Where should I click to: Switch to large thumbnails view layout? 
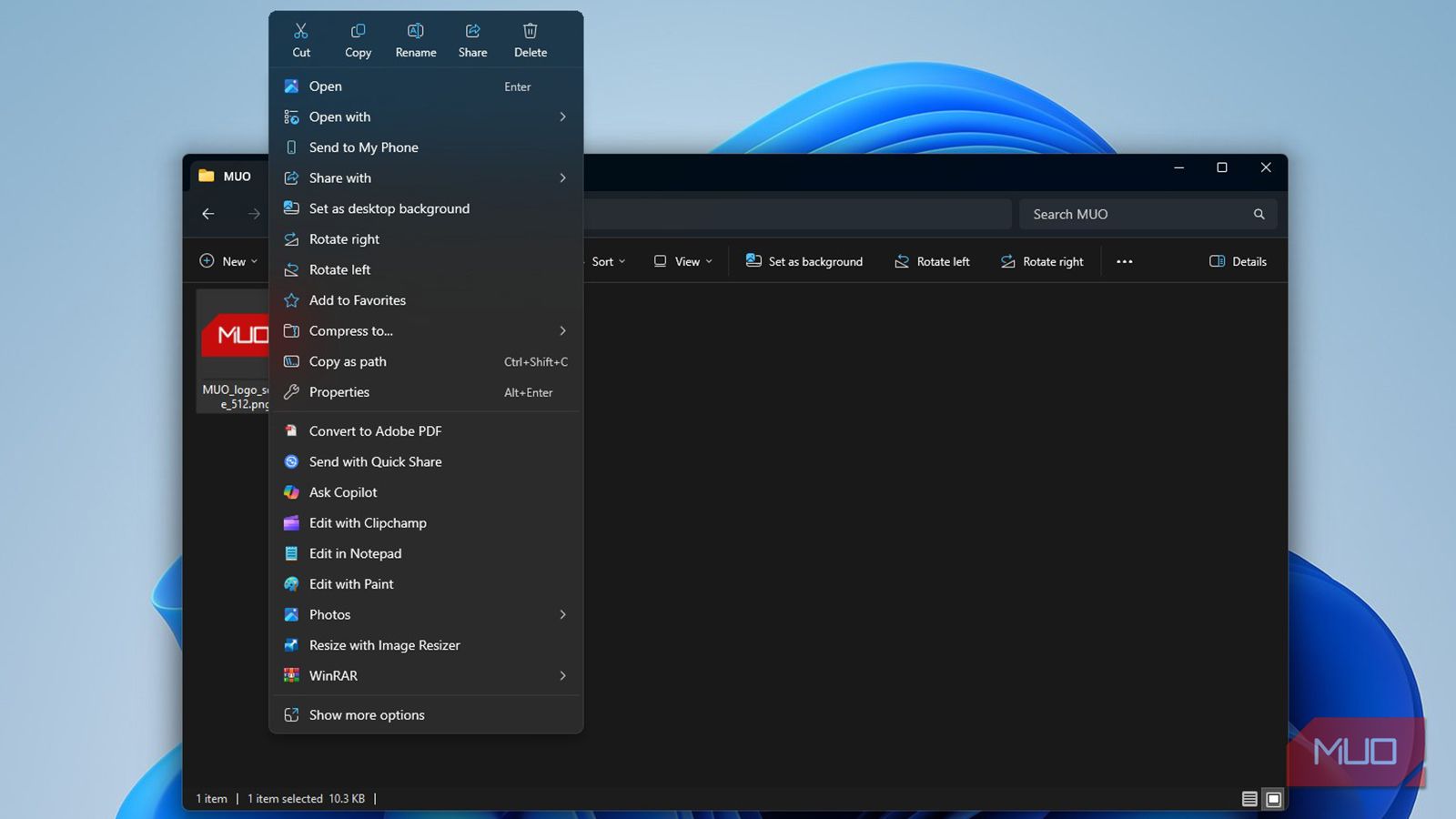[1273, 799]
